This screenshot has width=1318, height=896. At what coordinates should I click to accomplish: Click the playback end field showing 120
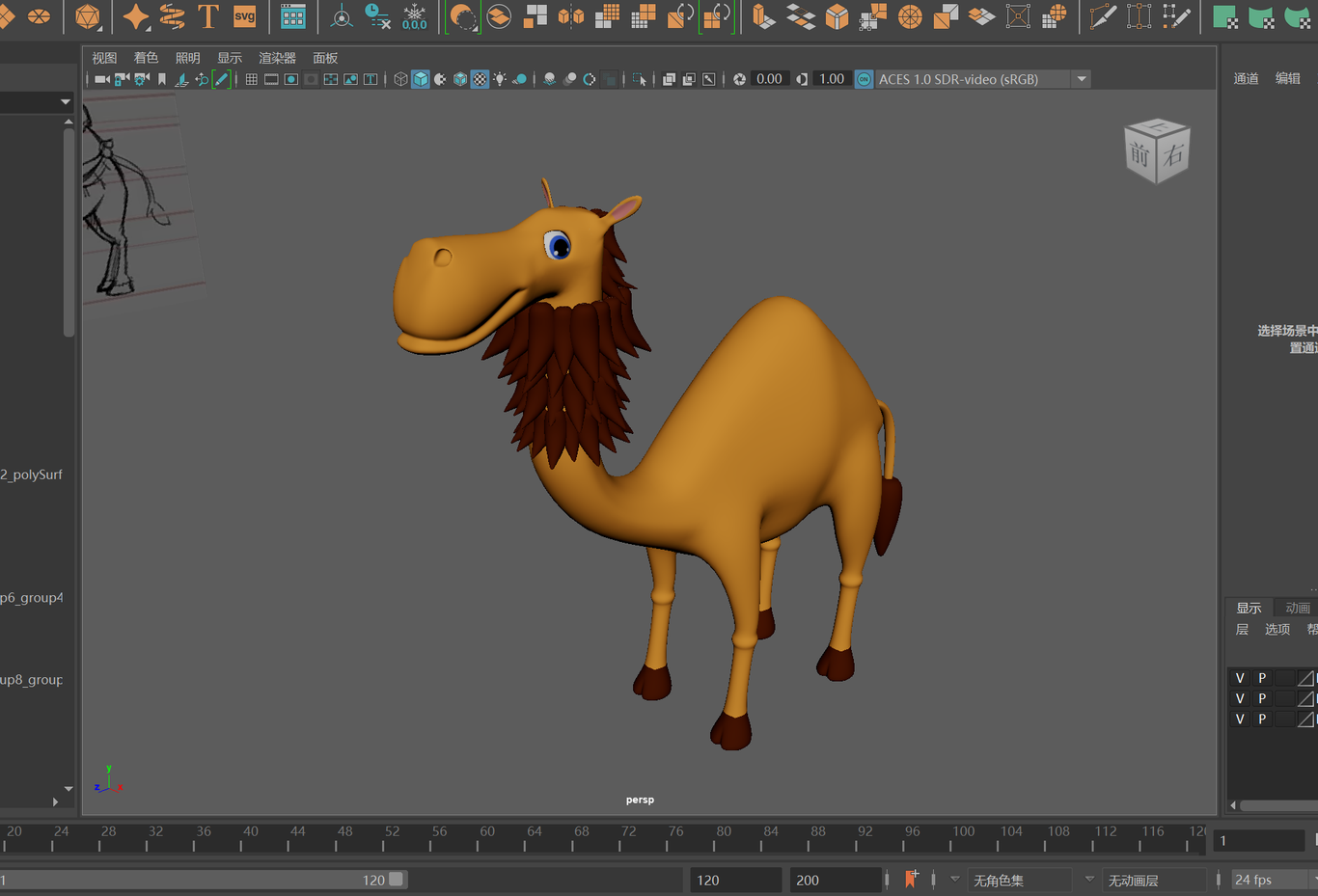click(x=735, y=880)
